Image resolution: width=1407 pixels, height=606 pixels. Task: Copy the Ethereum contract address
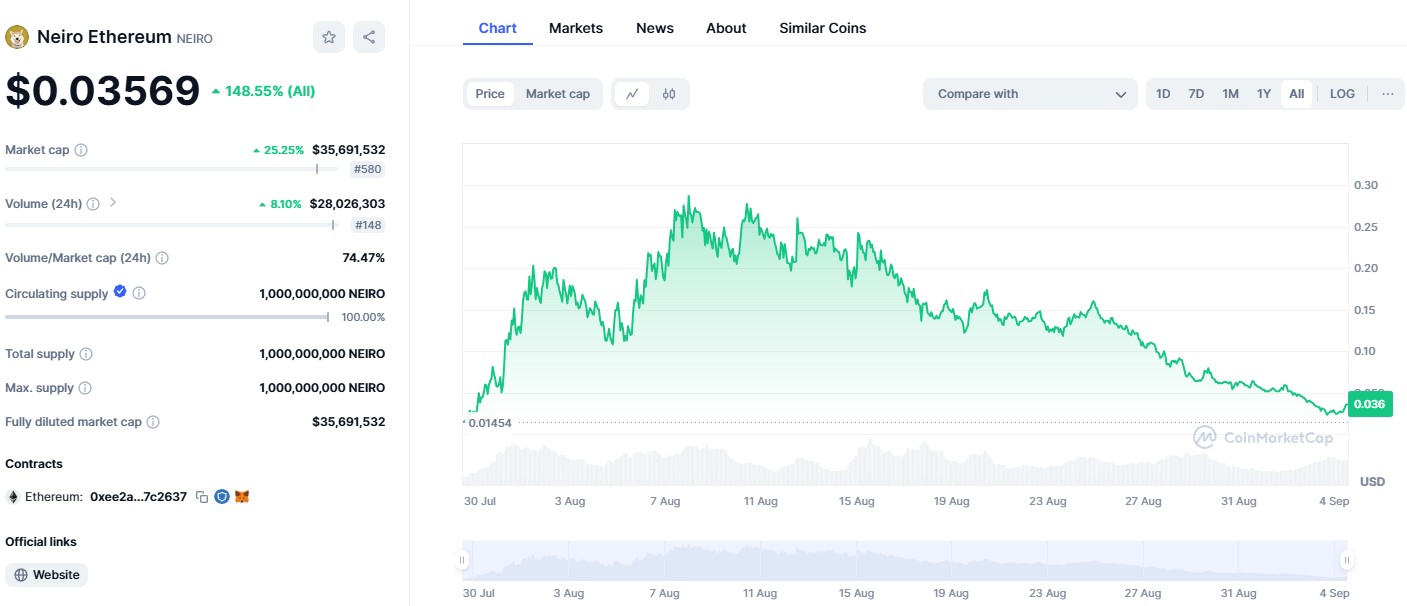point(202,497)
